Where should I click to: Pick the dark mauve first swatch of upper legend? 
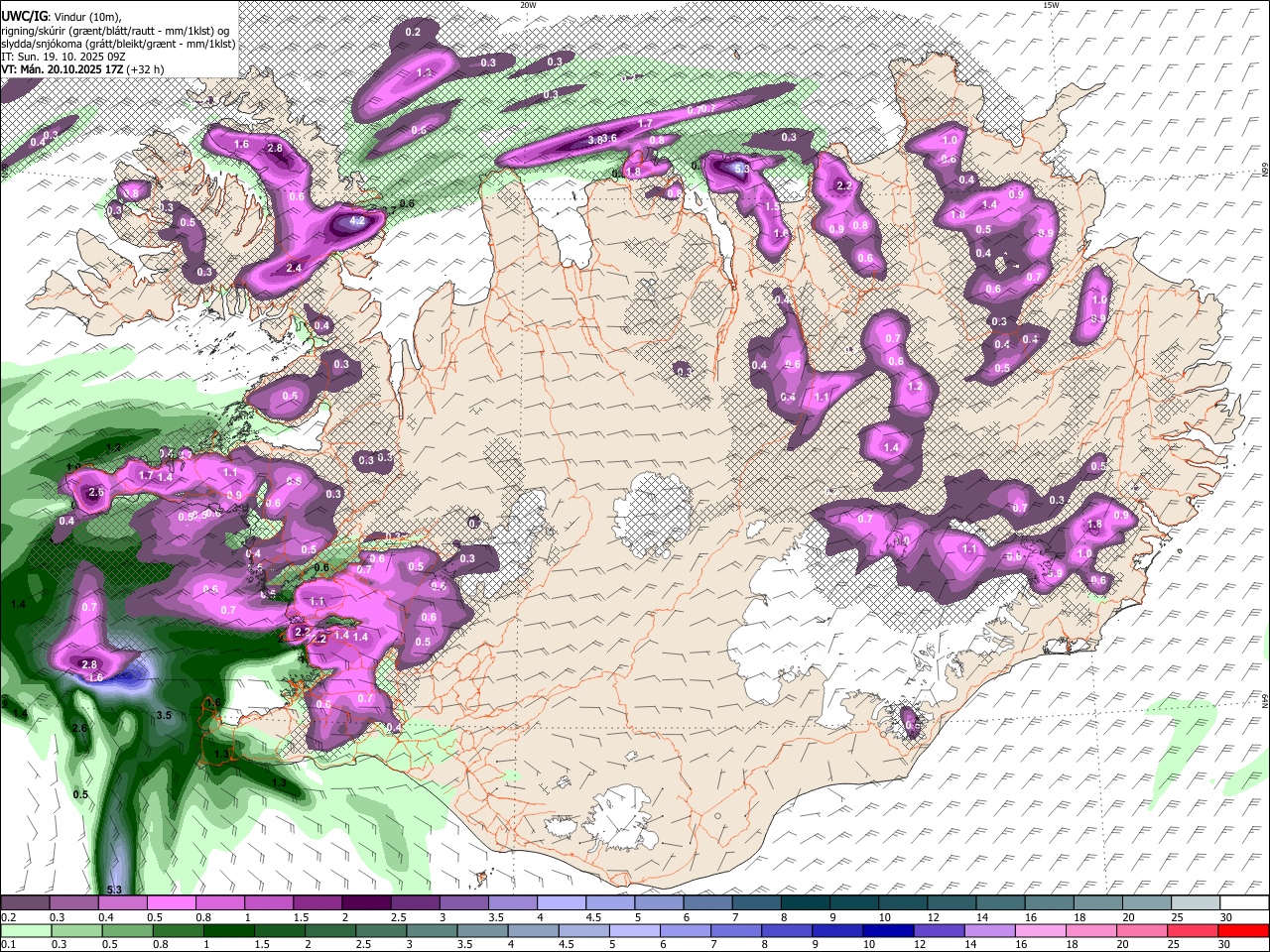(x=25, y=903)
